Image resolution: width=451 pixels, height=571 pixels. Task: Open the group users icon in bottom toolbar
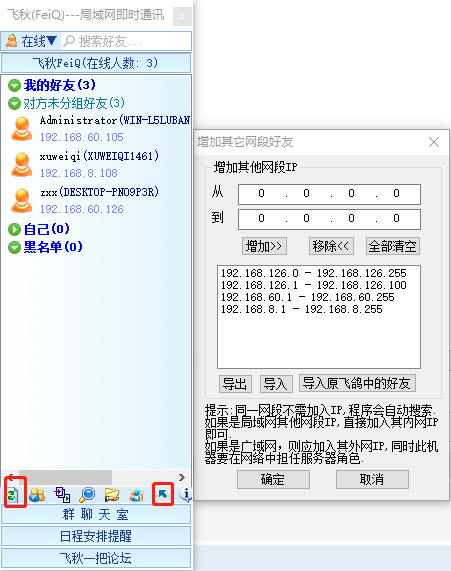[37, 495]
